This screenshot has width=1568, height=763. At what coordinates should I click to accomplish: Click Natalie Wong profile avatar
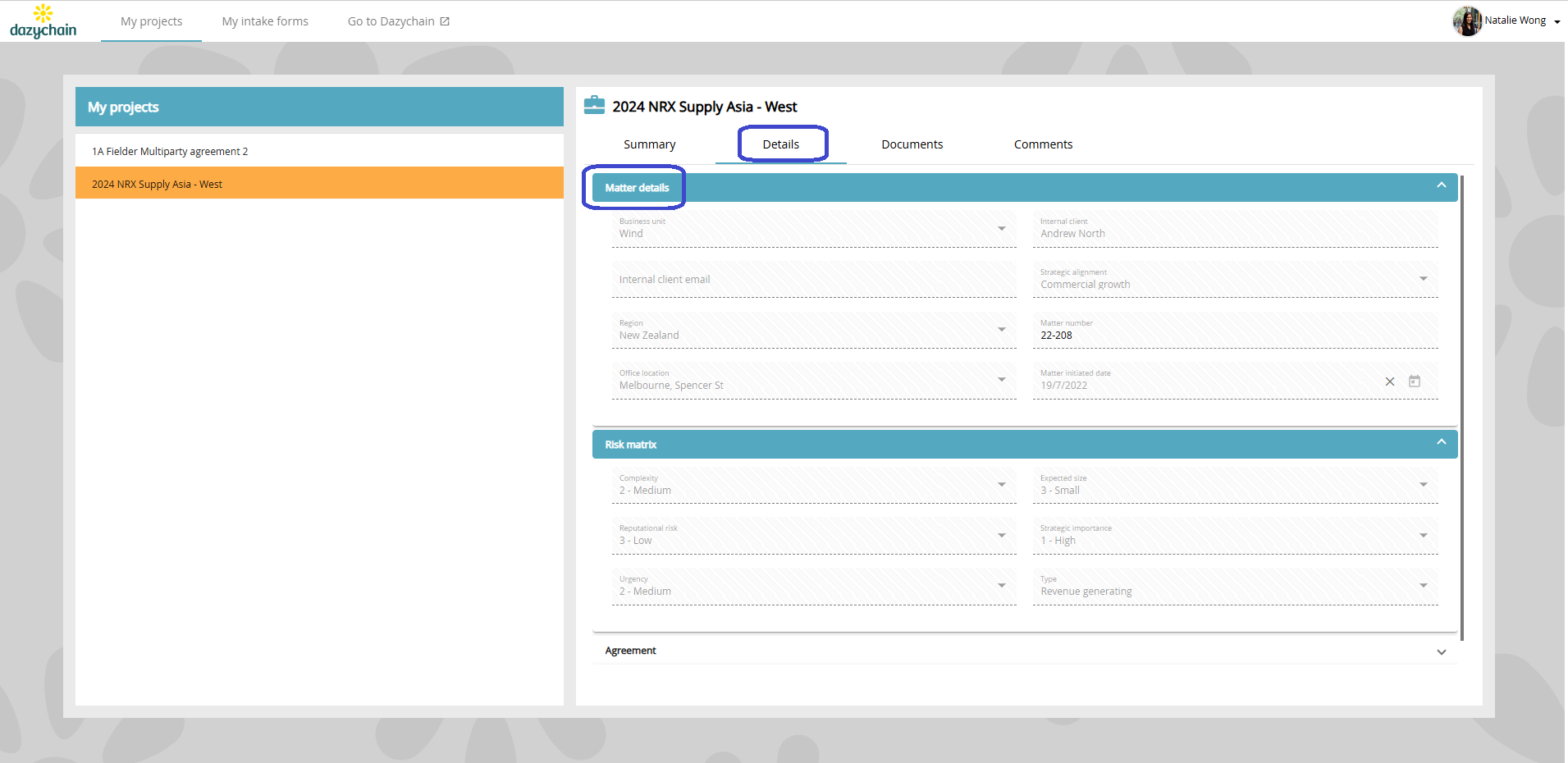[x=1467, y=21]
